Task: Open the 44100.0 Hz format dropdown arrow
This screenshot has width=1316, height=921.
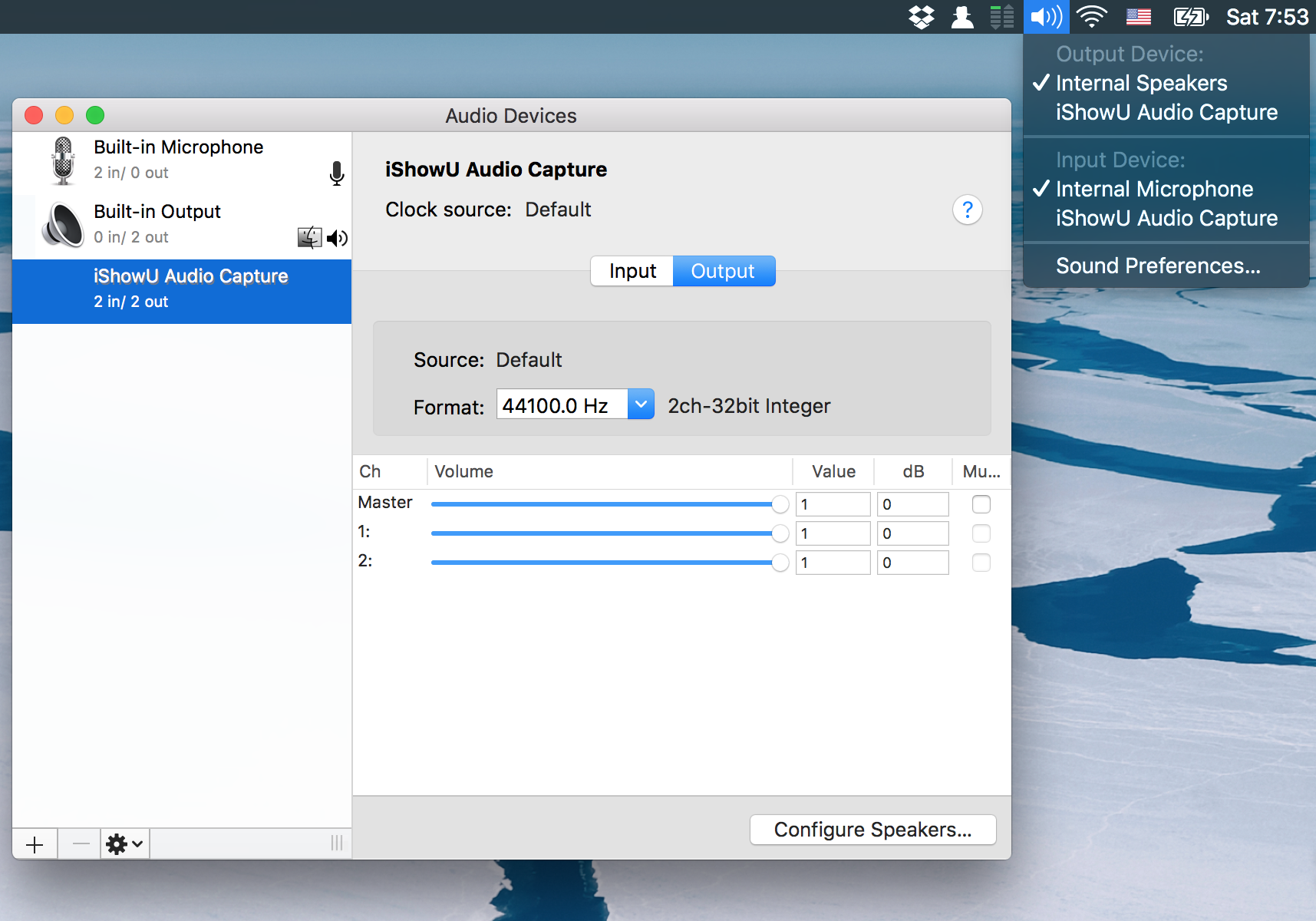Action: tap(641, 404)
